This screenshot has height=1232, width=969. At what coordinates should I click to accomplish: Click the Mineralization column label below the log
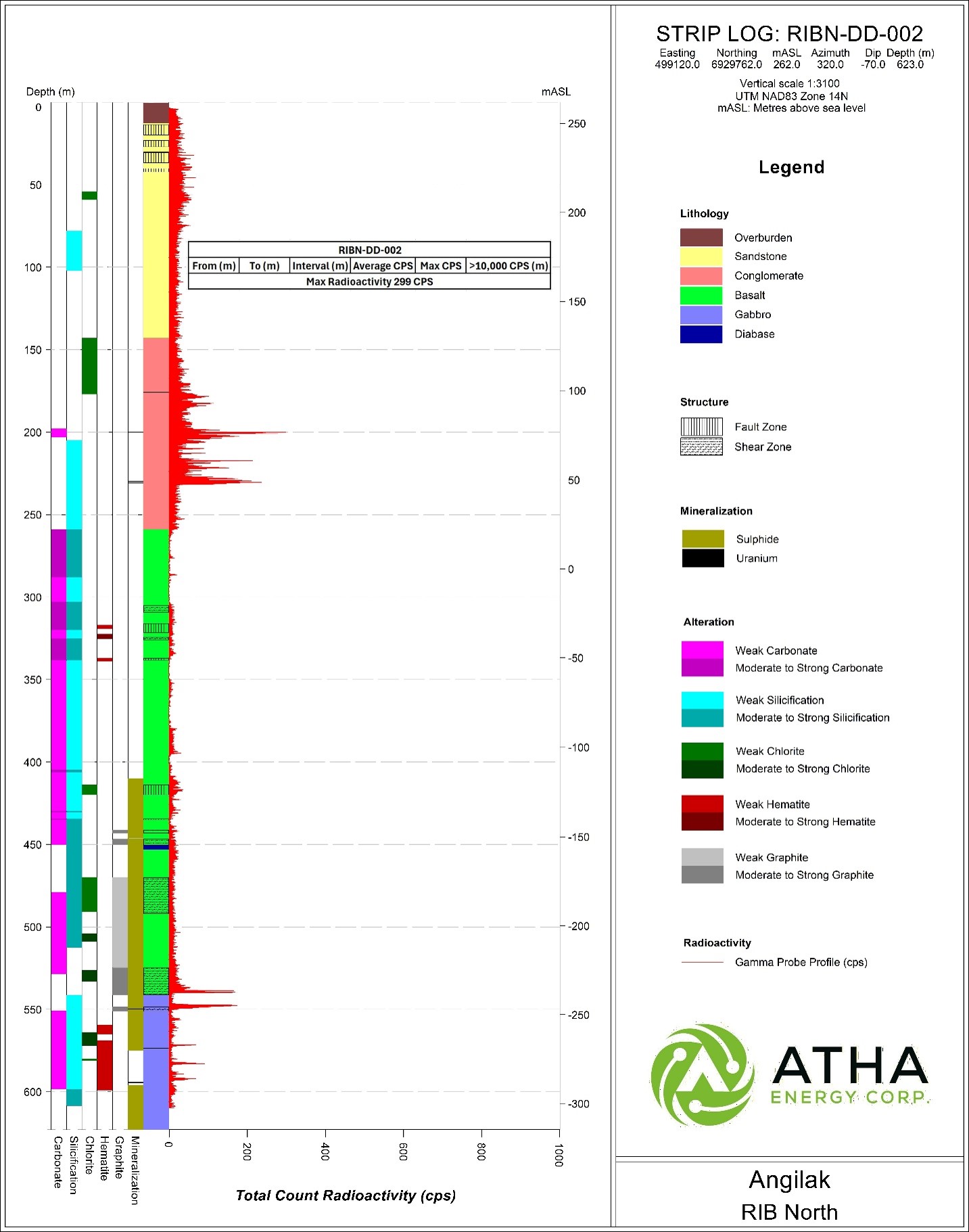(135, 1170)
